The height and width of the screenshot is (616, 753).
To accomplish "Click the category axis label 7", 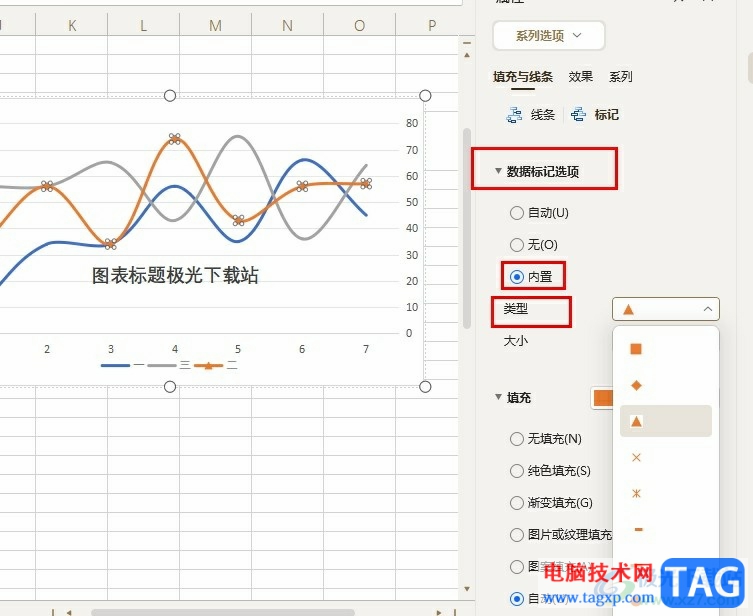I will point(366,349).
